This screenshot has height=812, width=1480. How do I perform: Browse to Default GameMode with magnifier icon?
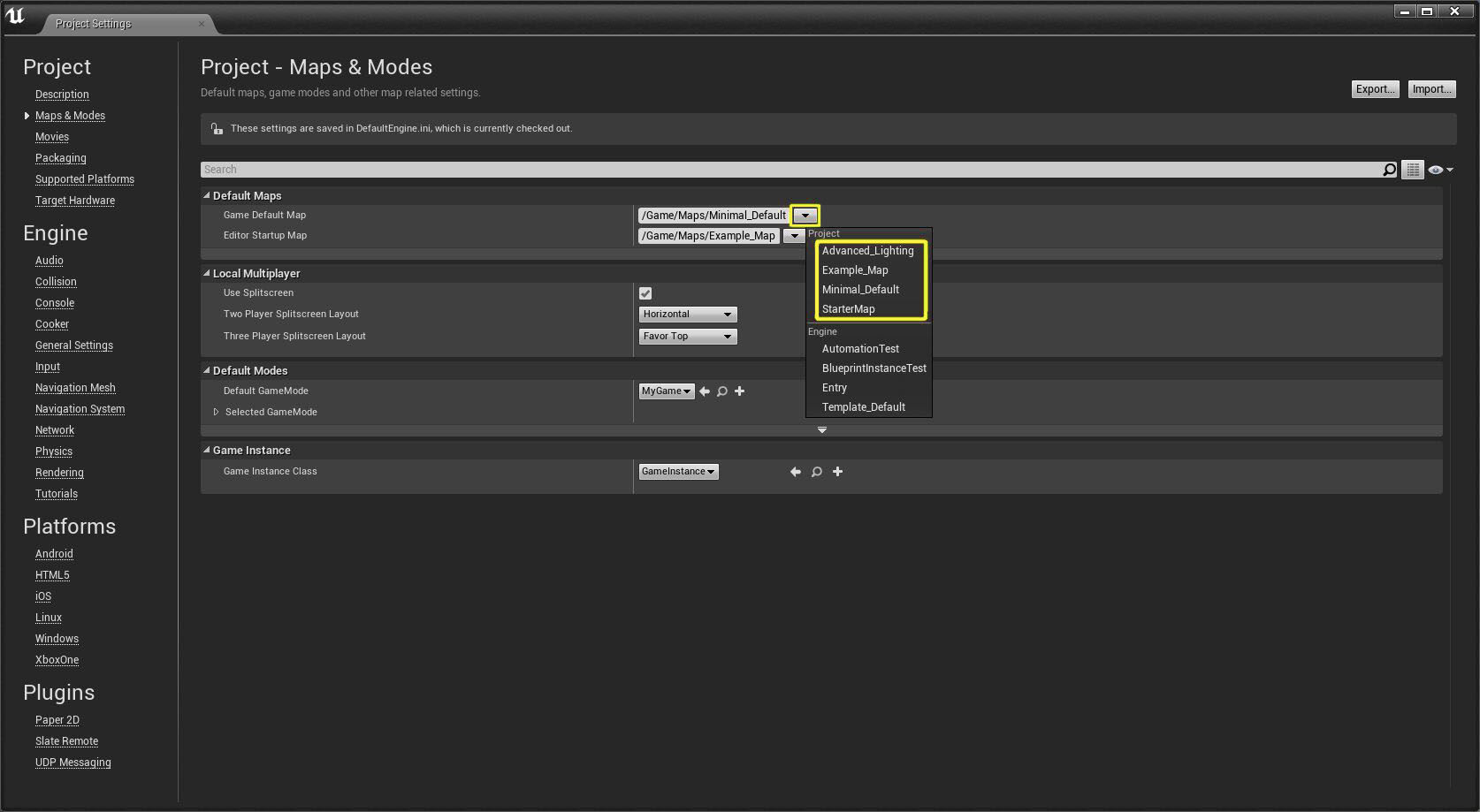click(722, 391)
